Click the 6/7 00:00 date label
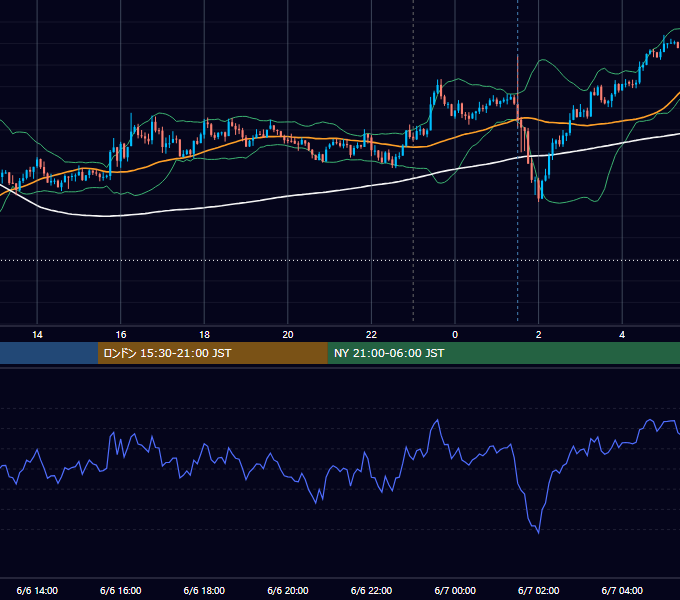Image resolution: width=680 pixels, height=600 pixels. click(455, 590)
